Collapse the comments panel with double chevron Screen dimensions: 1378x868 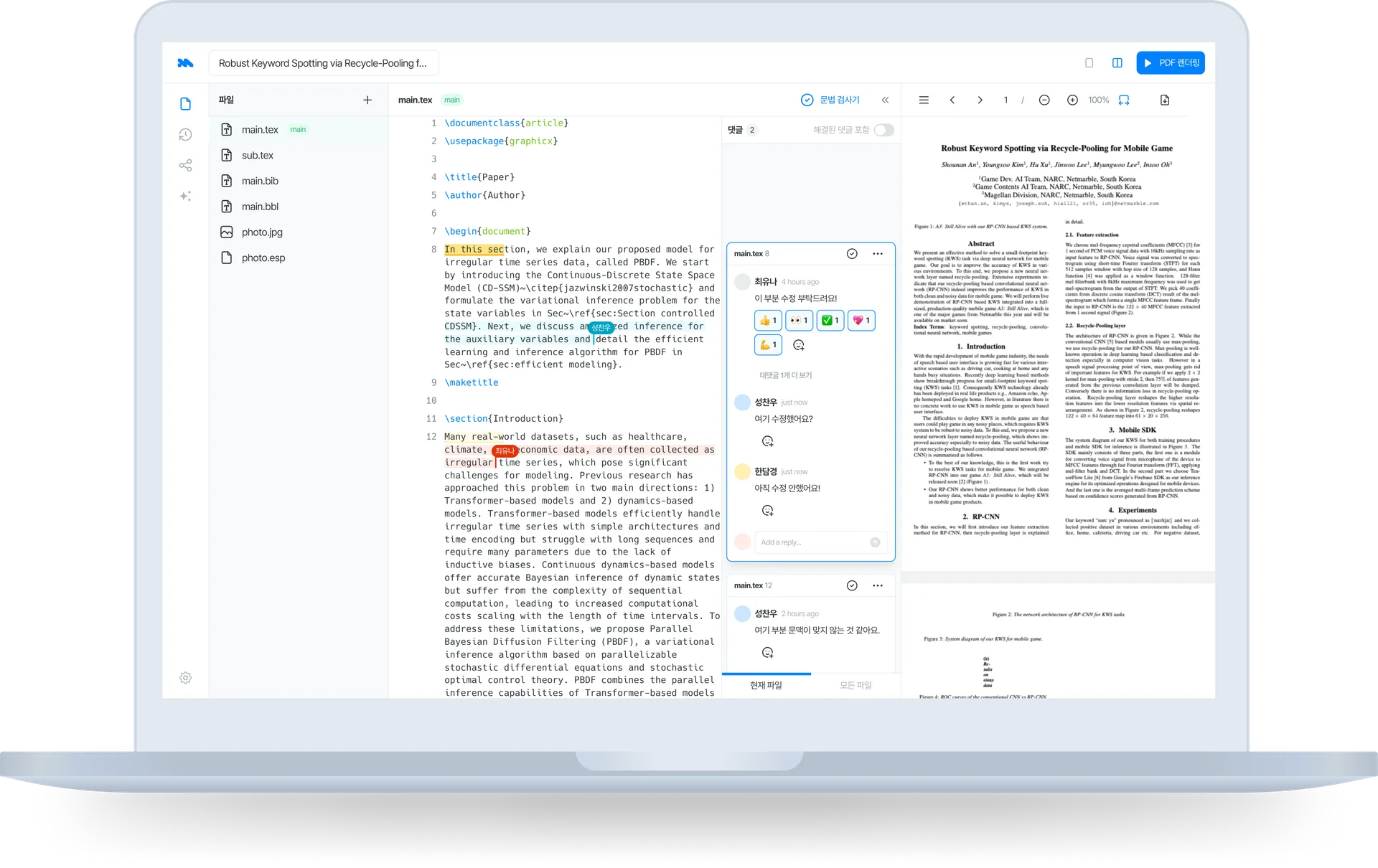point(885,100)
